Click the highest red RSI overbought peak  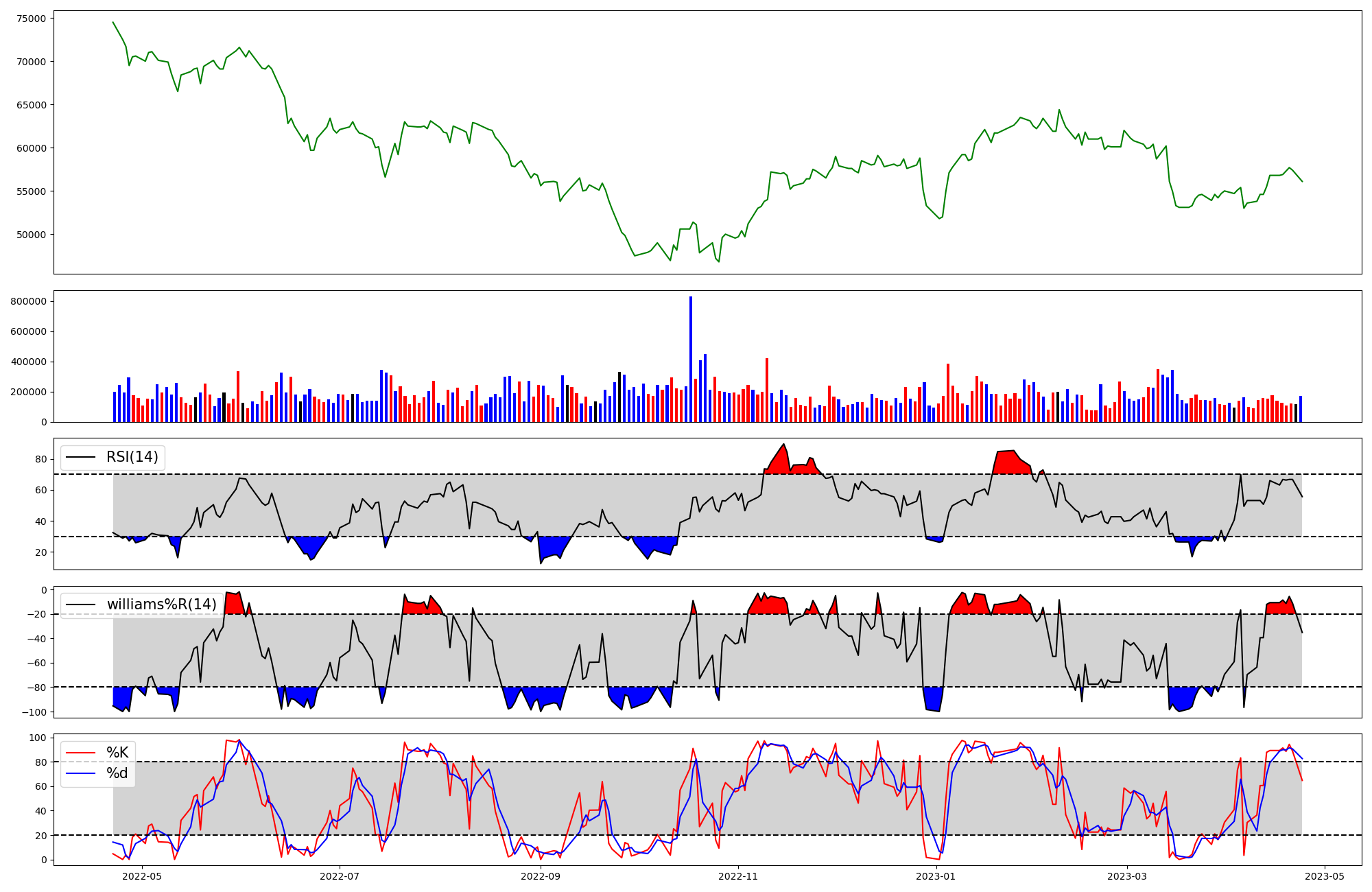(x=783, y=446)
